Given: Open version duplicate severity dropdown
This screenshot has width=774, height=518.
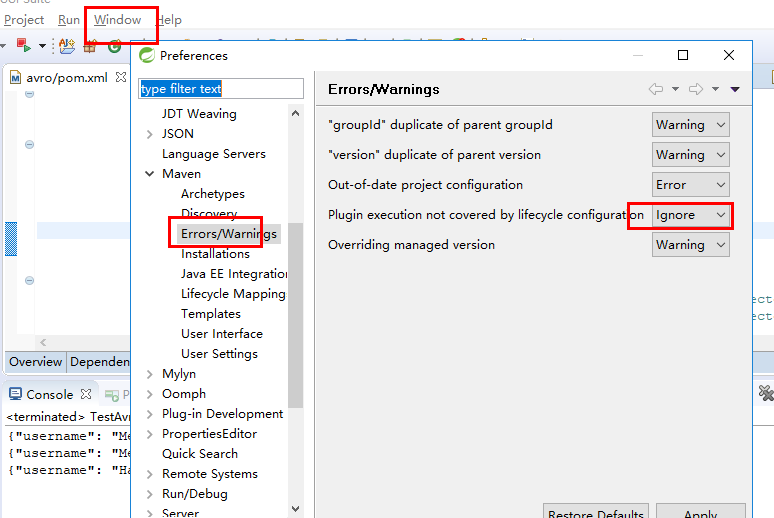Looking at the screenshot, I should coord(691,155).
